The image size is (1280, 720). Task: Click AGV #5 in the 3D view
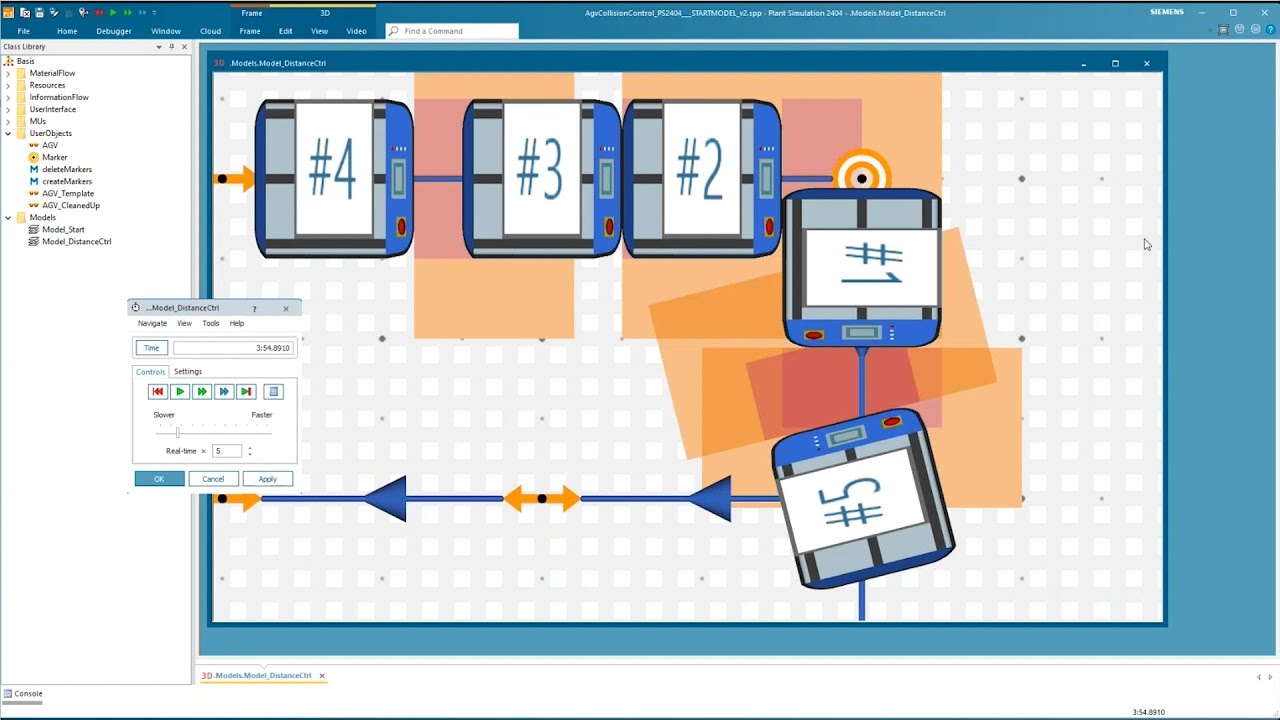863,497
